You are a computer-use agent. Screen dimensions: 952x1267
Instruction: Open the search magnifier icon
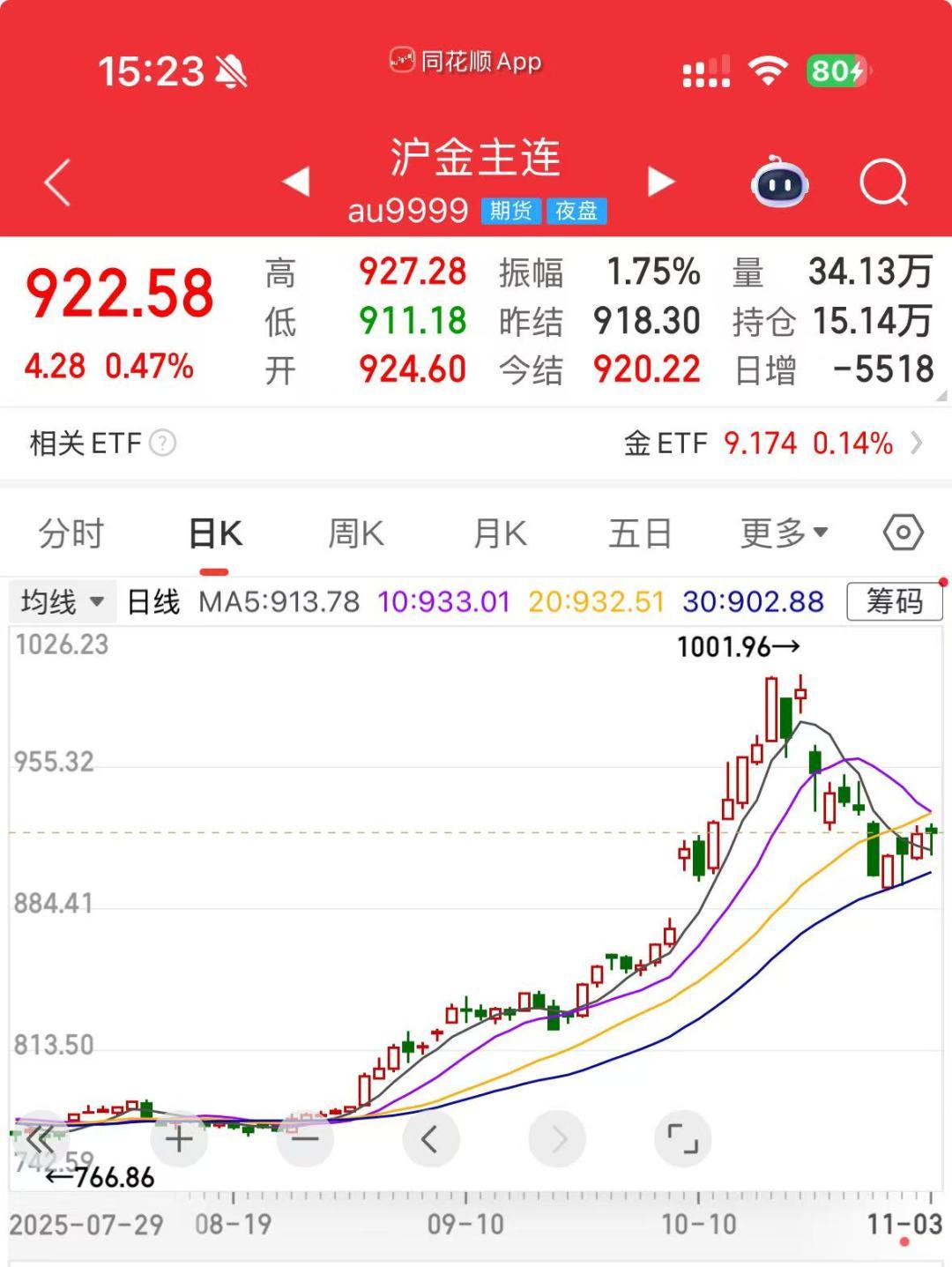click(x=883, y=183)
